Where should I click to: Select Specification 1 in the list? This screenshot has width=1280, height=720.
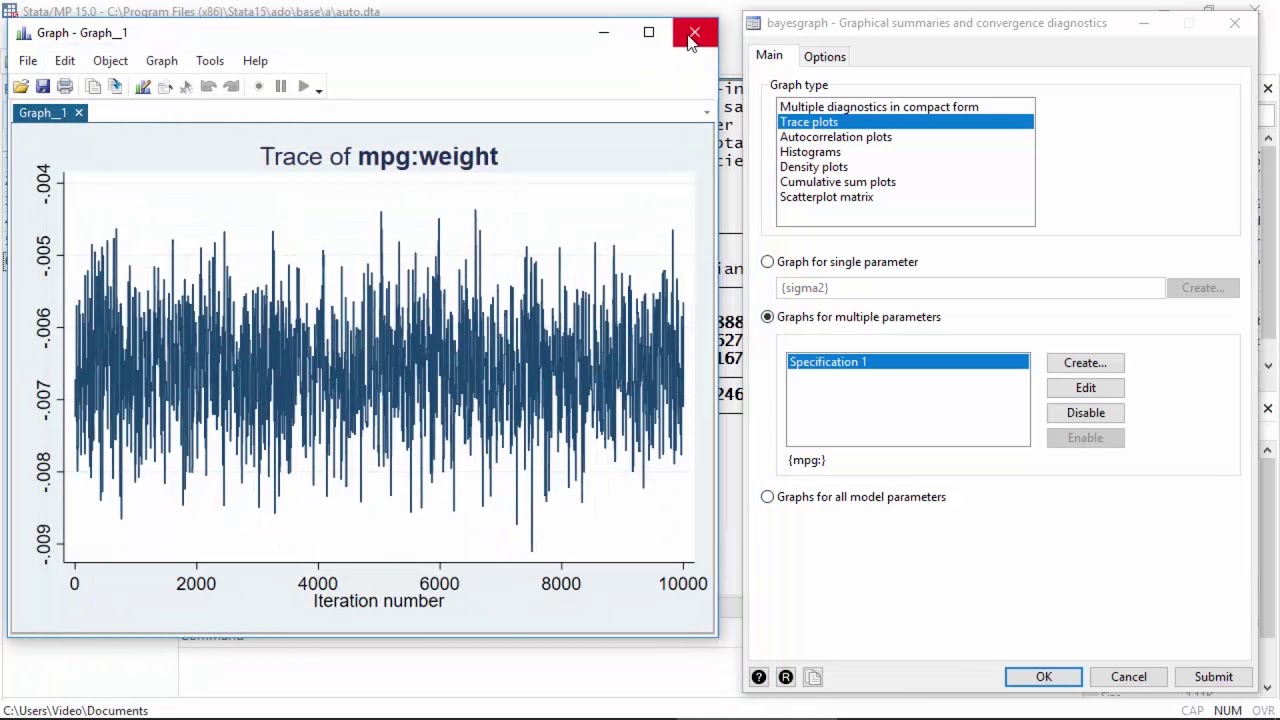point(908,362)
